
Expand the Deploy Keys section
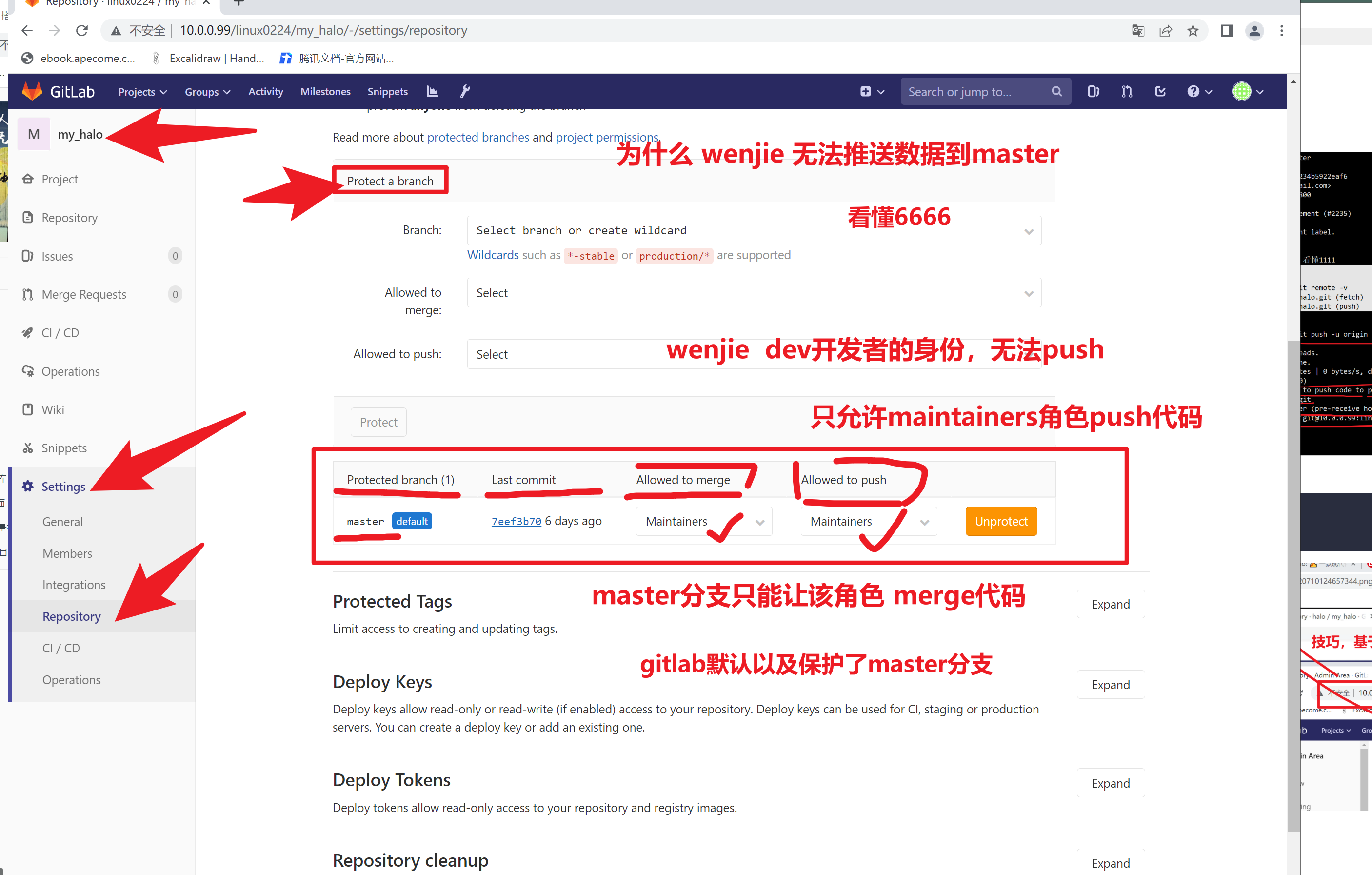pos(1110,685)
